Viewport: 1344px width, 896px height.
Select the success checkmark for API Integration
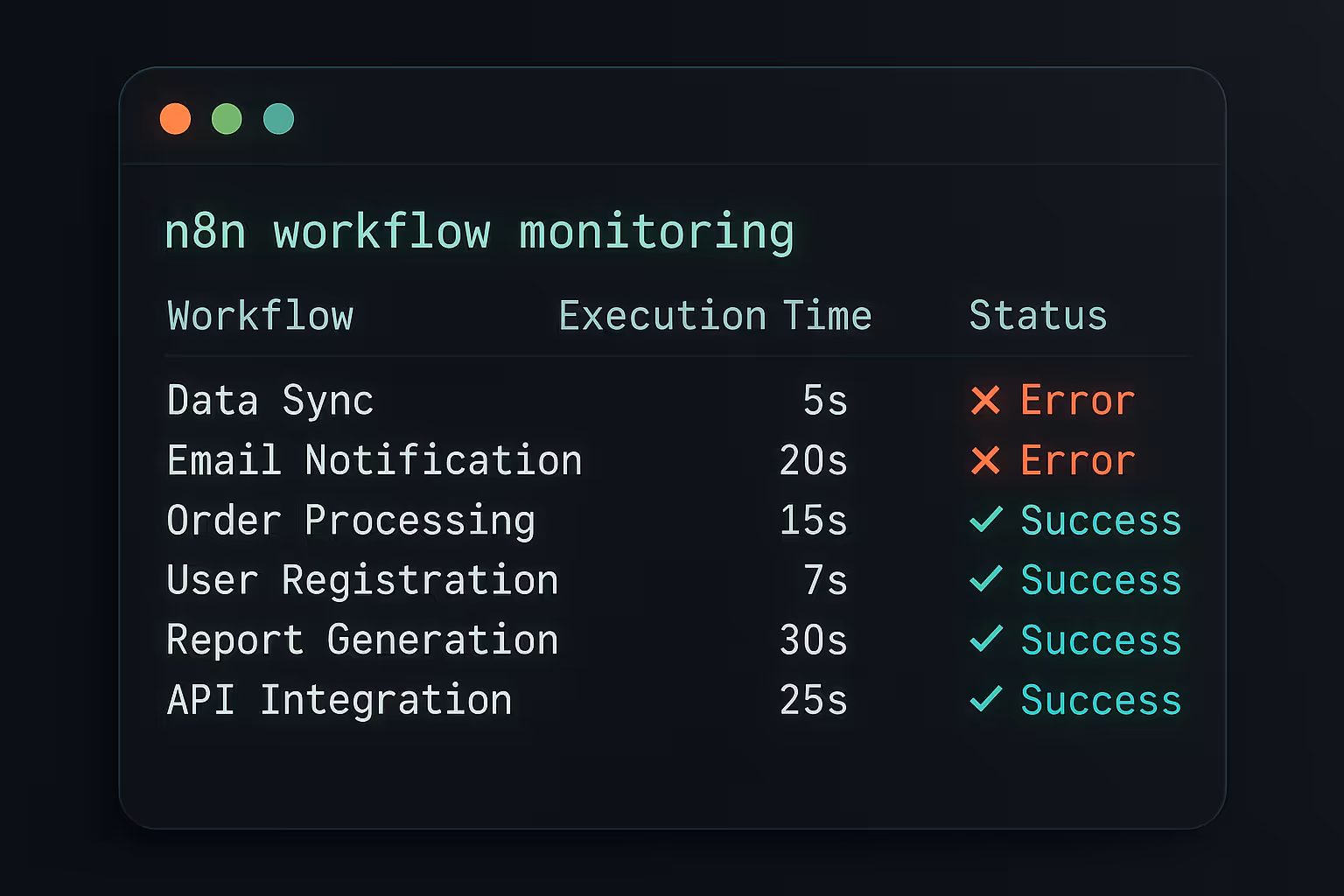(987, 699)
